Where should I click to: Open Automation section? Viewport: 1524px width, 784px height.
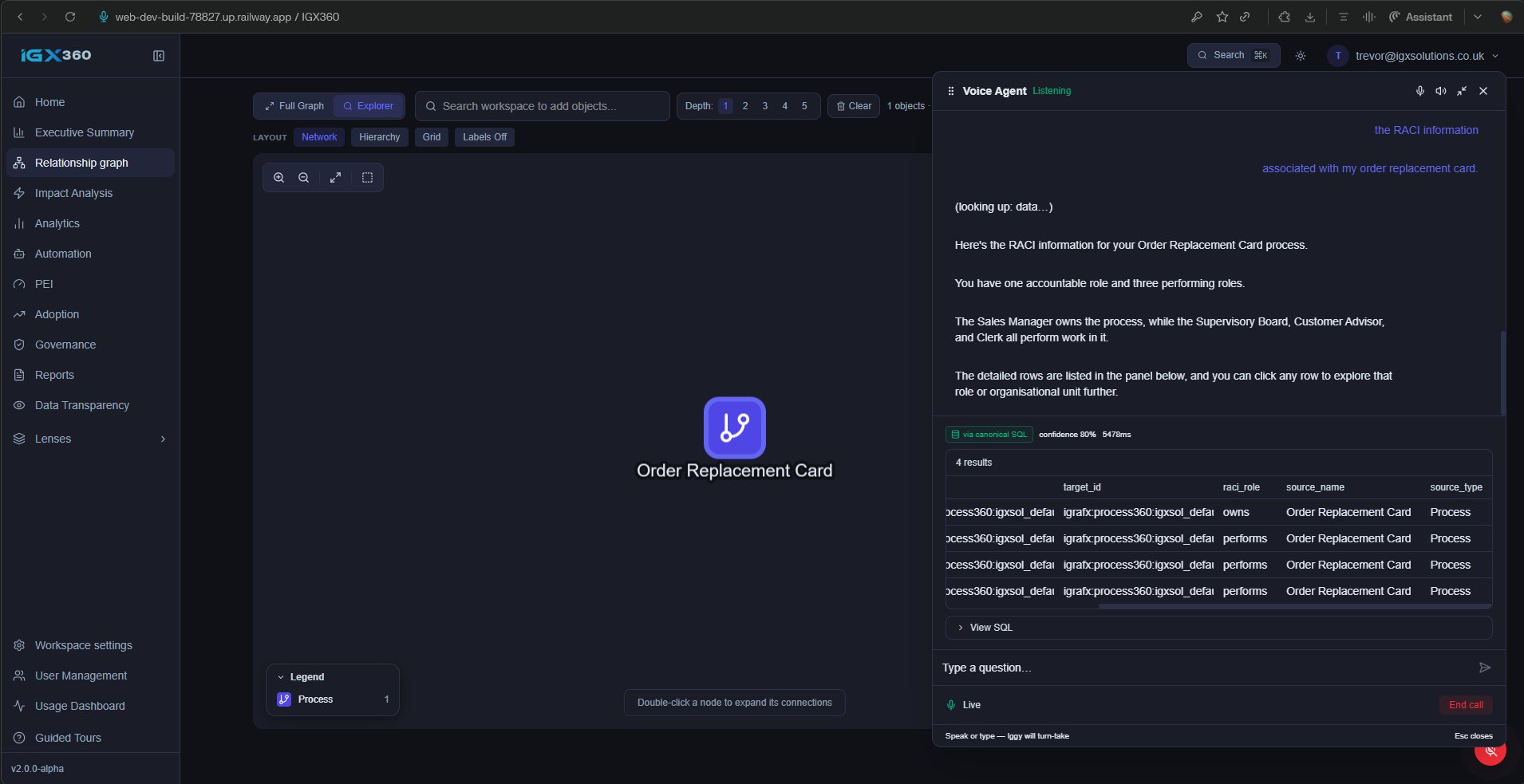click(x=90, y=254)
